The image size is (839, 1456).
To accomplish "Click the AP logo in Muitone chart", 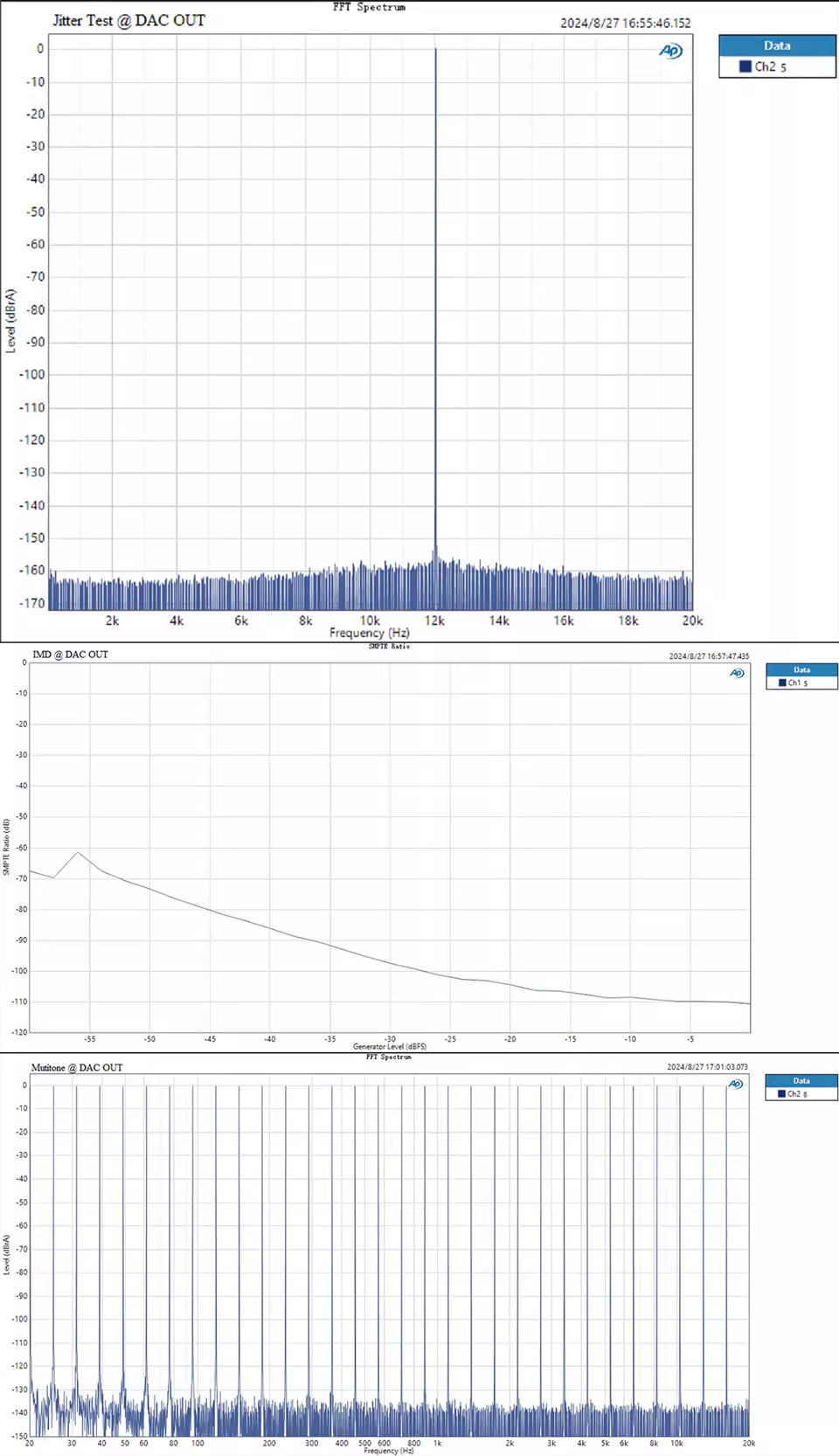I will [736, 1084].
